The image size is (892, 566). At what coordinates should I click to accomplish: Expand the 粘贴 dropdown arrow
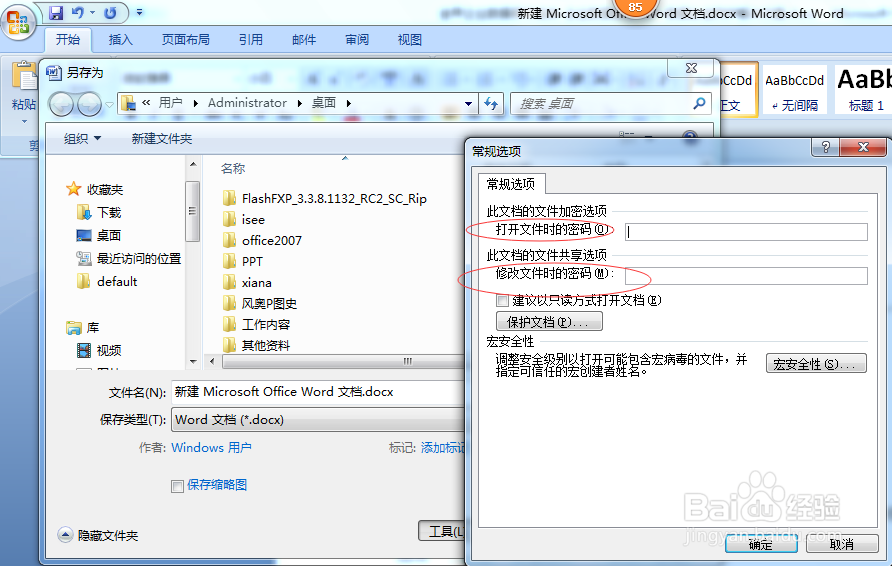[x=24, y=121]
